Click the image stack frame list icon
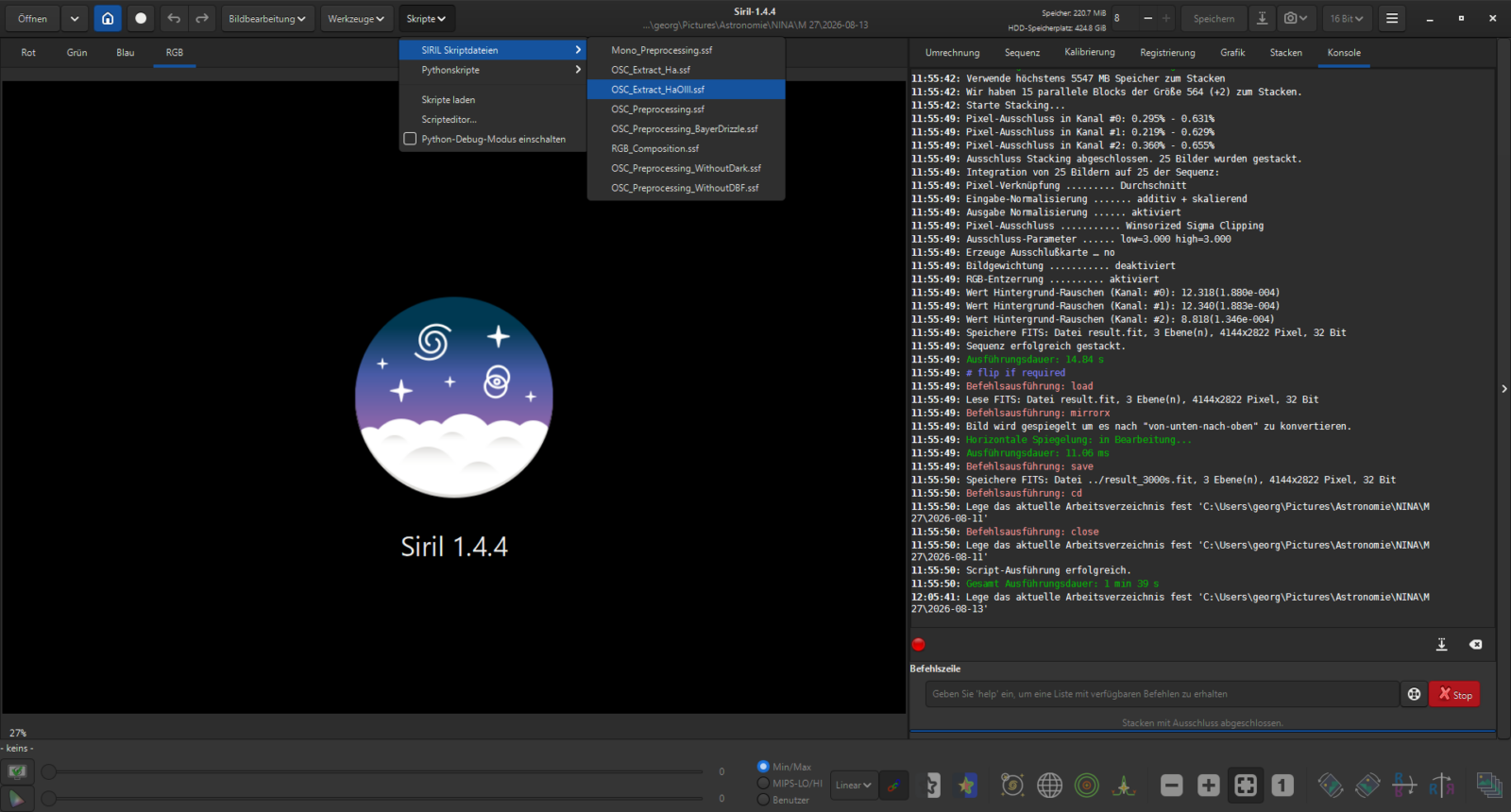The width and height of the screenshot is (1511, 812). (x=1489, y=785)
